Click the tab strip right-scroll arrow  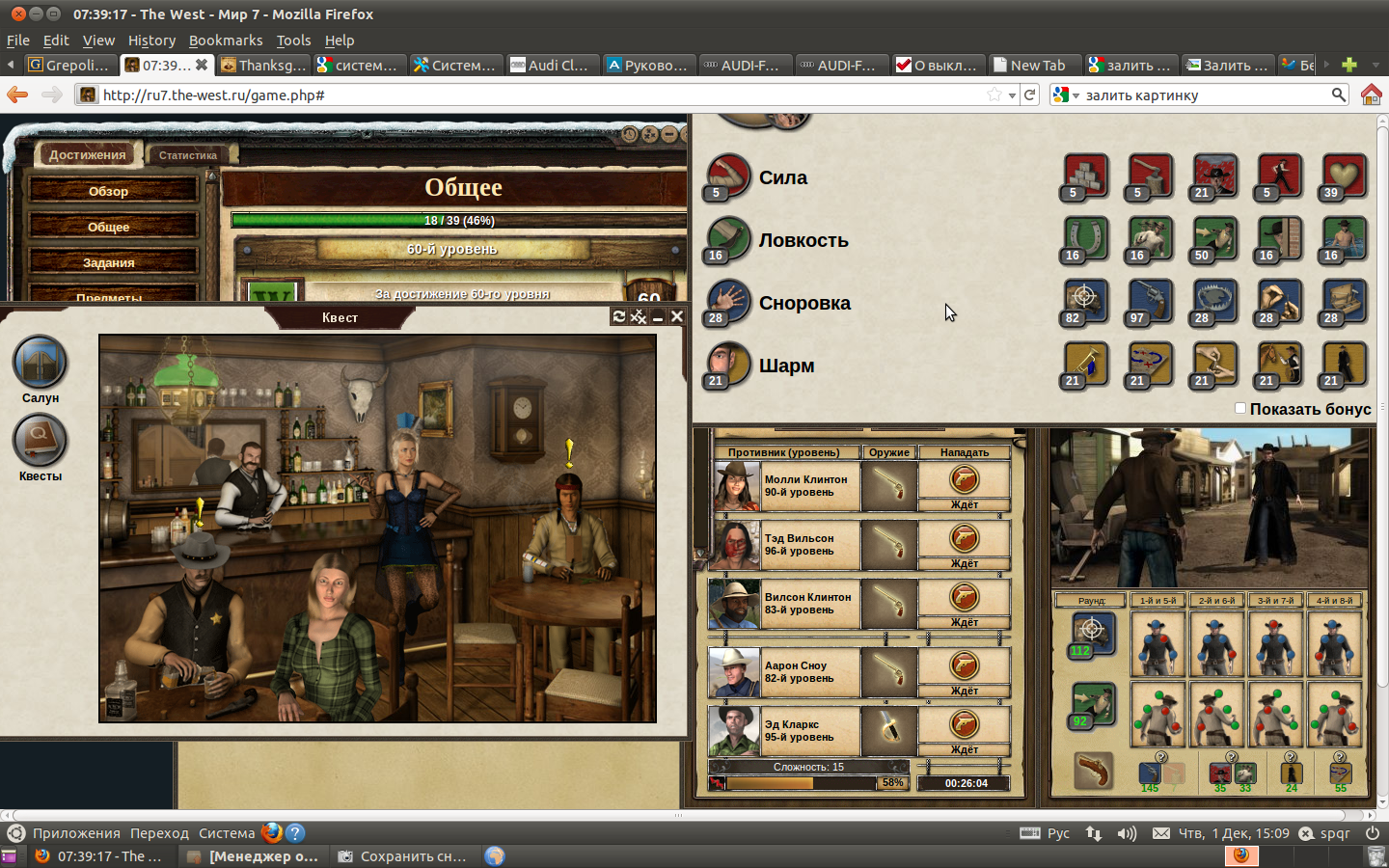point(1326,65)
